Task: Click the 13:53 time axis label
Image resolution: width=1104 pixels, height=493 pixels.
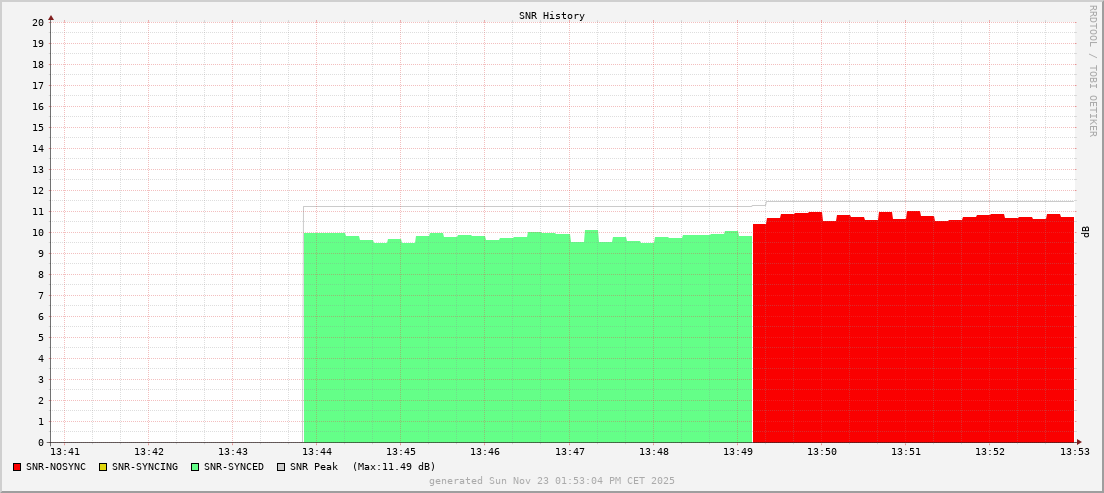Action: point(1075,452)
